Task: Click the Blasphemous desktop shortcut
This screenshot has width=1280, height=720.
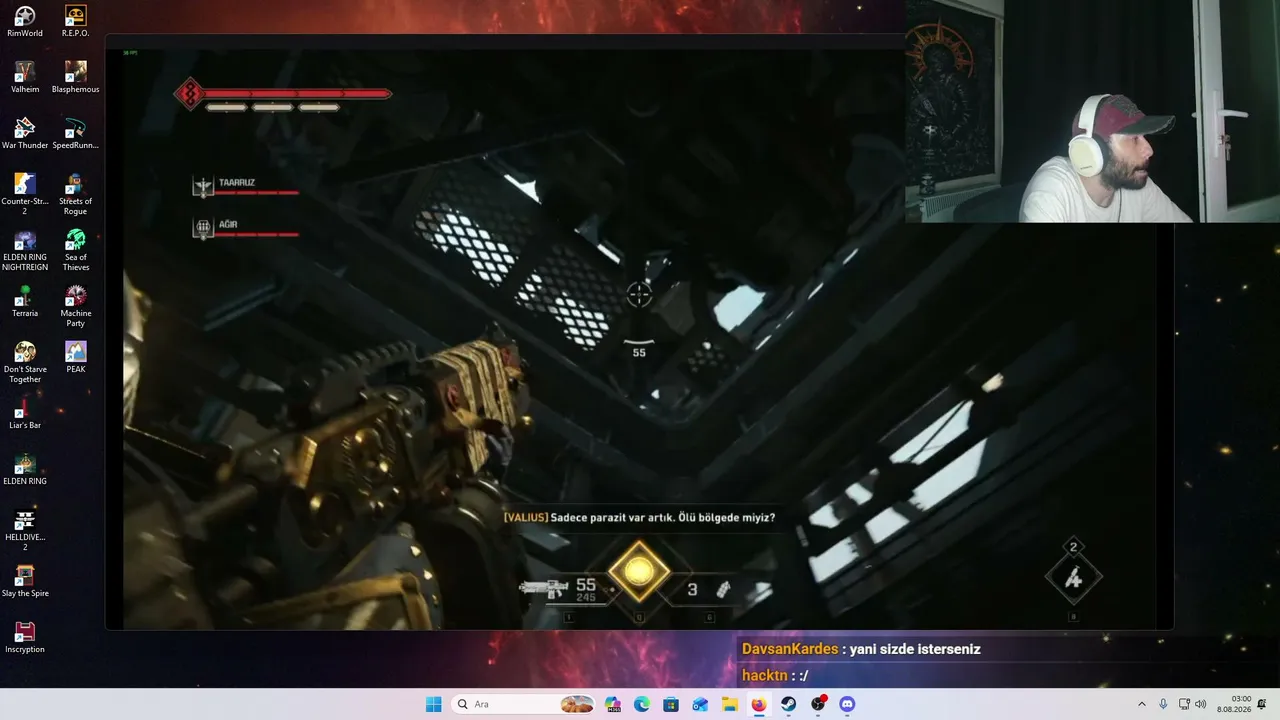Action: (x=76, y=77)
